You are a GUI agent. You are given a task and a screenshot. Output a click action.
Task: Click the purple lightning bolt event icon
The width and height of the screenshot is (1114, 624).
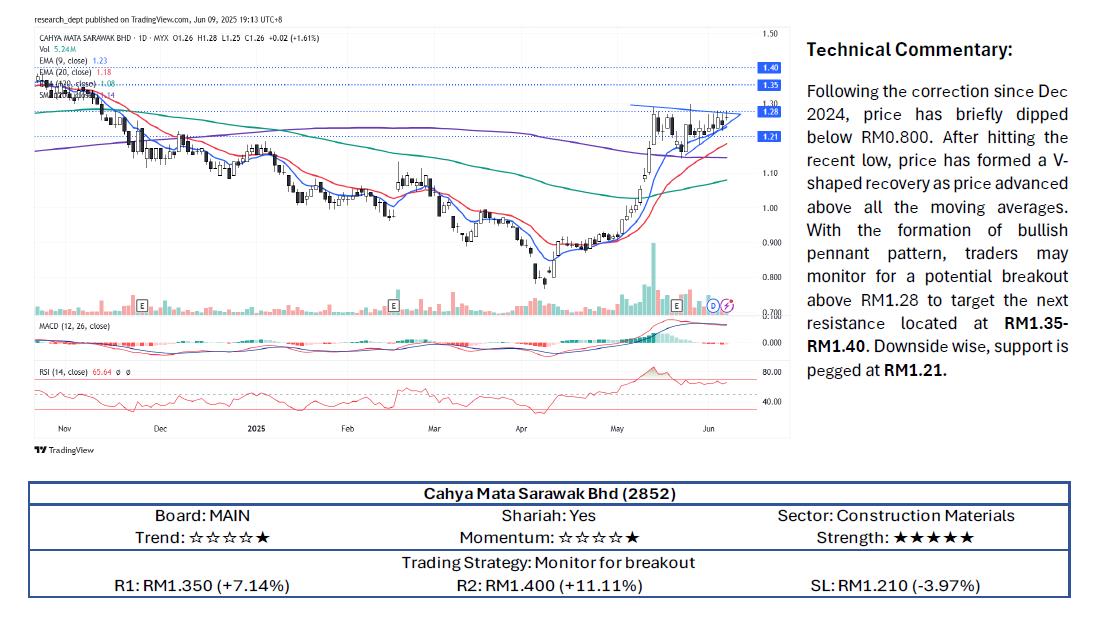727,306
